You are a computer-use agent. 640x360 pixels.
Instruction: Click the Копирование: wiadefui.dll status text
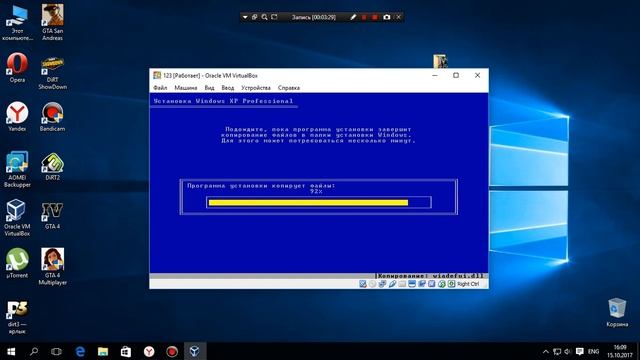coord(430,276)
